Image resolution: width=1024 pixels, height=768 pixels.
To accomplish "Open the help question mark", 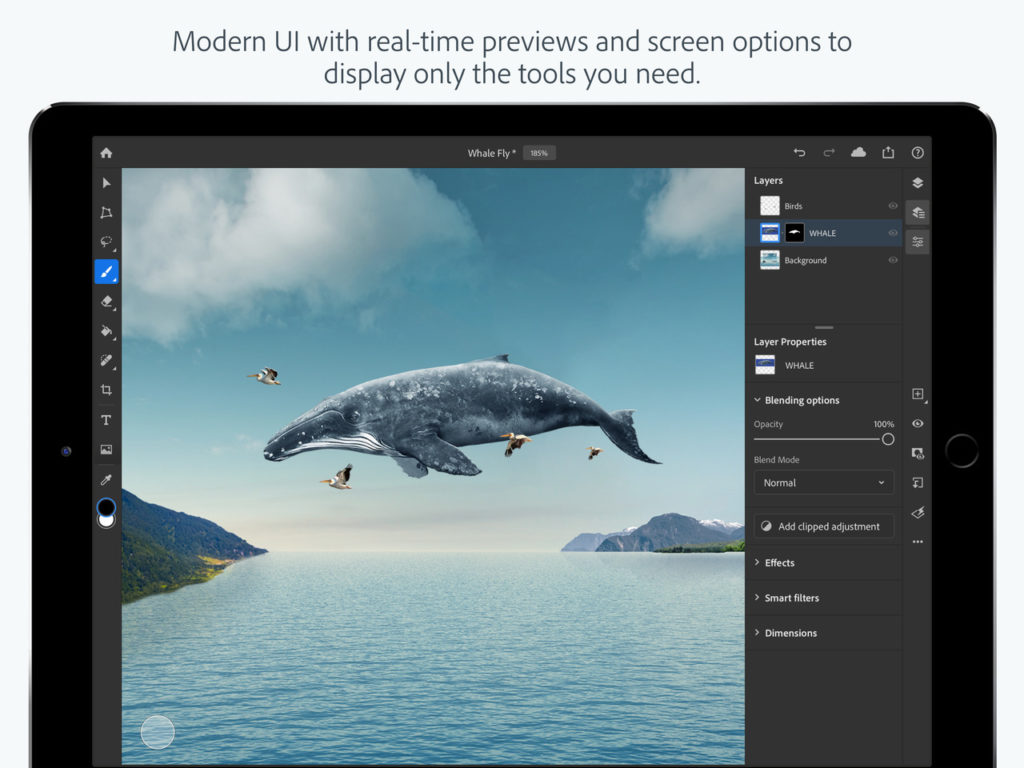I will [x=917, y=152].
